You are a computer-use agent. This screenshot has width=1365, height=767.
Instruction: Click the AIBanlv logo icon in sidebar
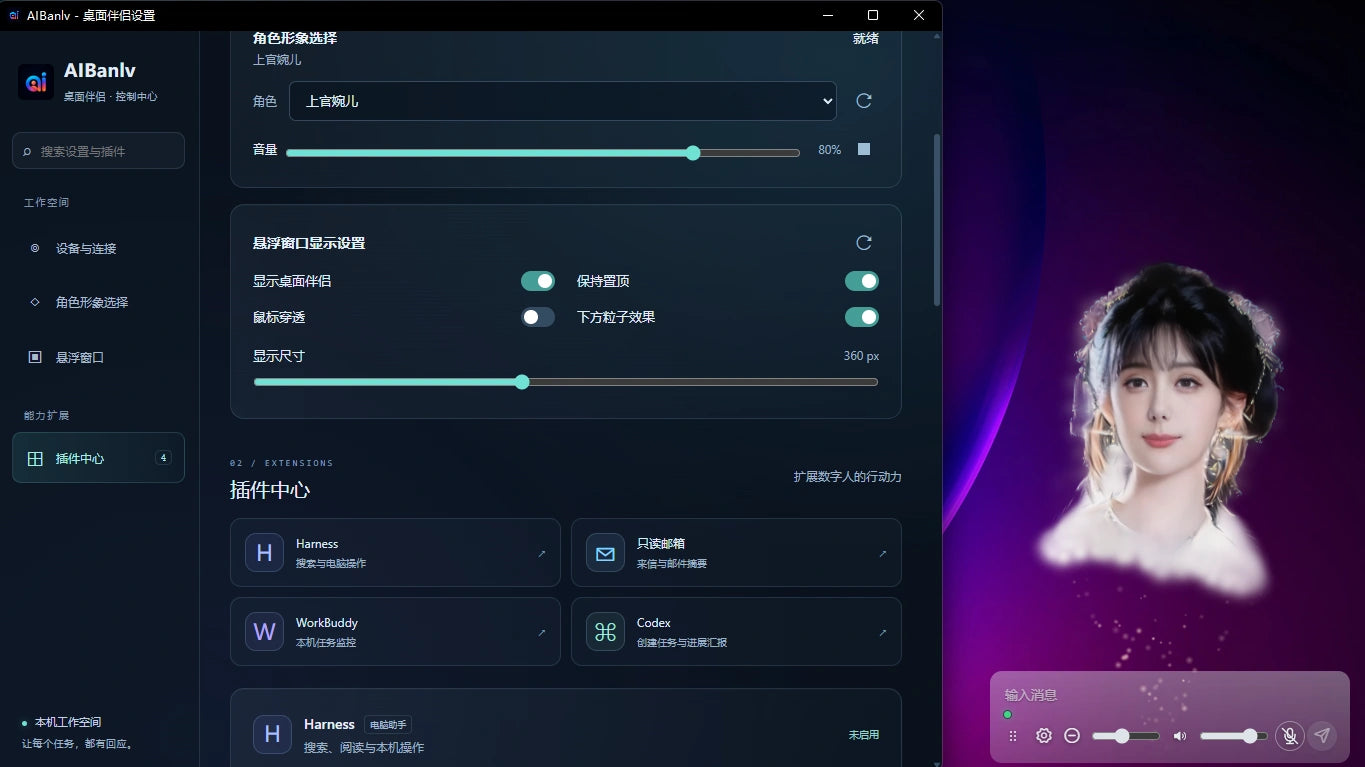tap(36, 82)
